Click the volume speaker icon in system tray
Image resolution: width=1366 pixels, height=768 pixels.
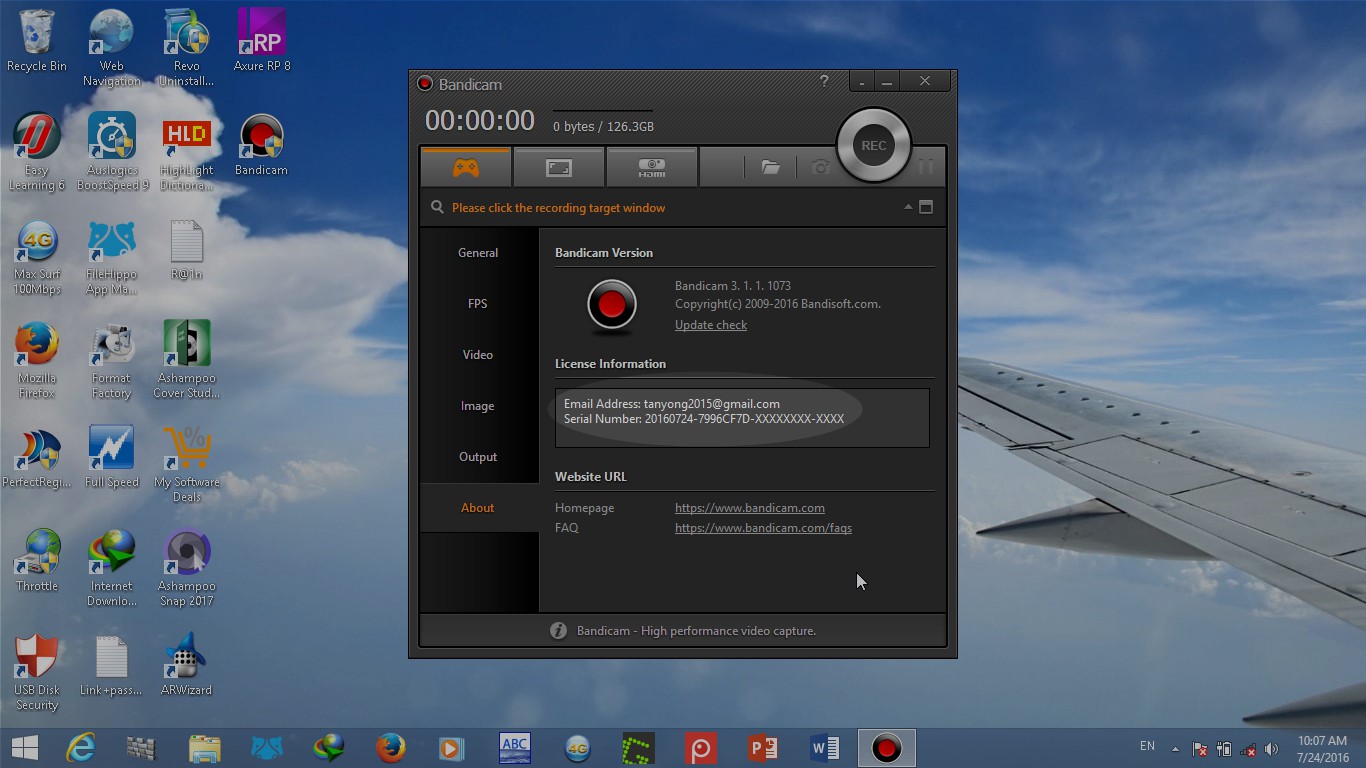(x=1271, y=749)
